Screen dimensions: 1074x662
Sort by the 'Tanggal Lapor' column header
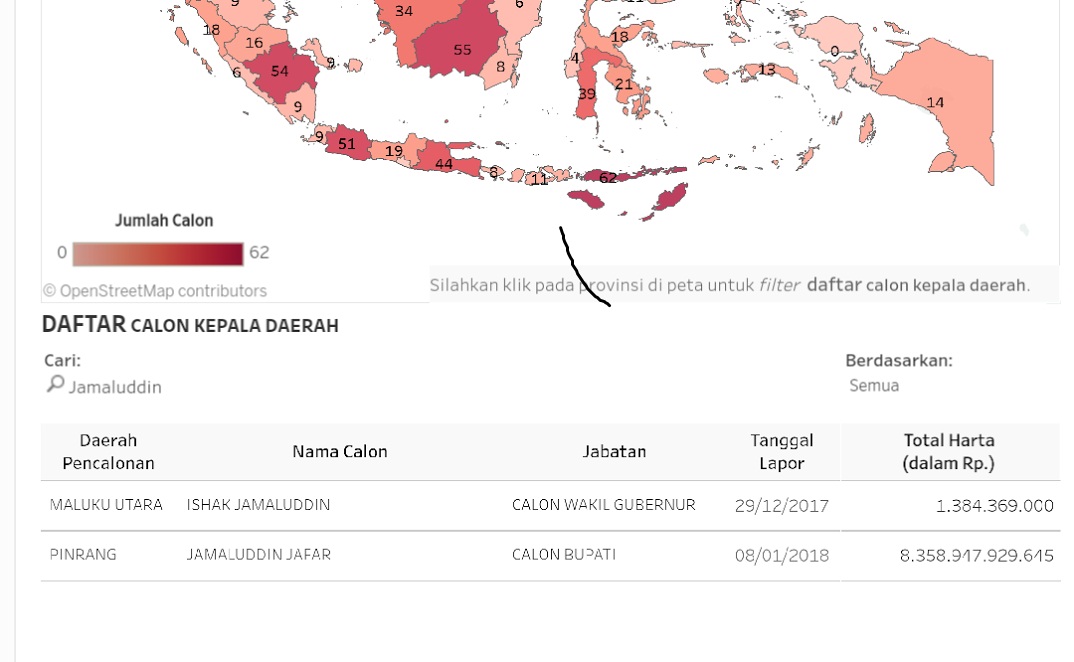781,450
